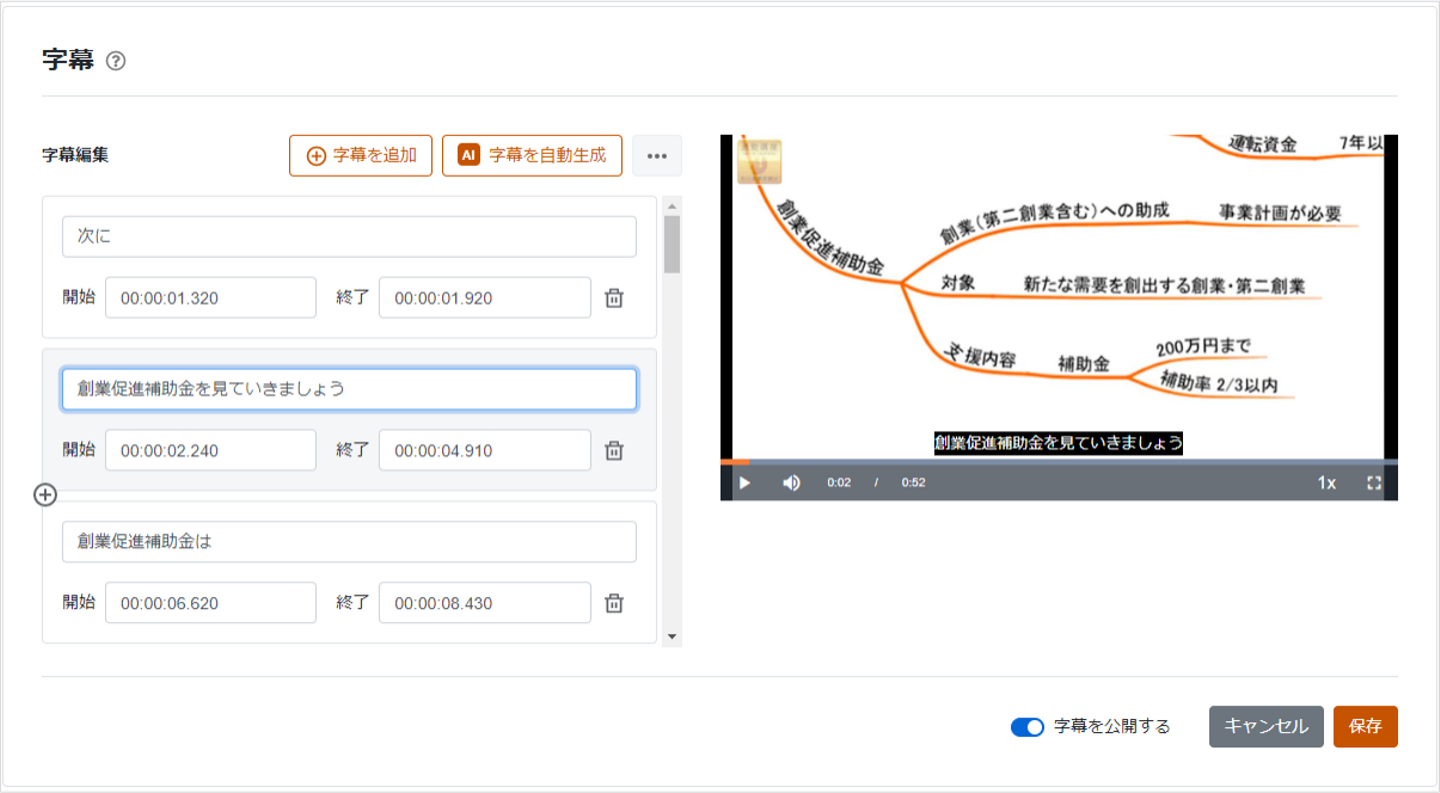The width and height of the screenshot is (1440, 793).
Task: Toggle the 字幕を公開する switch
Action: point(1027,727)
